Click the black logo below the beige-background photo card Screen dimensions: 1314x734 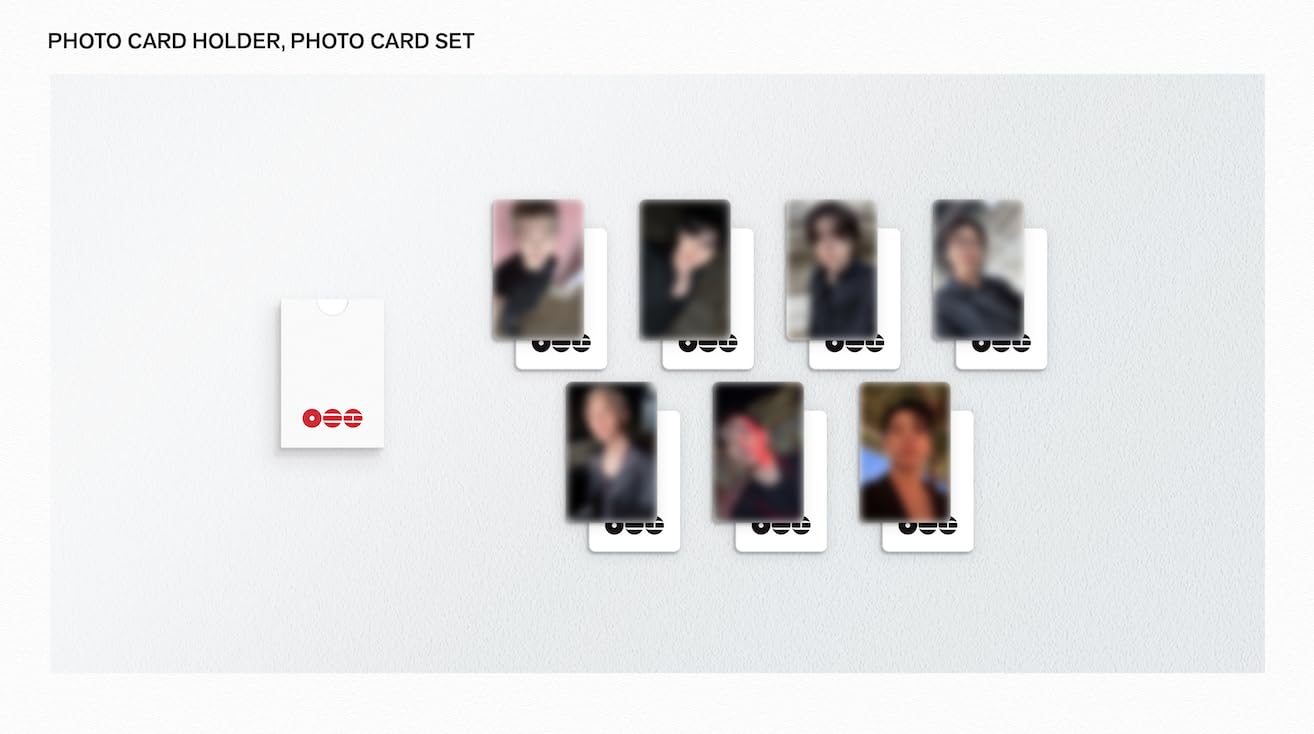(855, 344)
